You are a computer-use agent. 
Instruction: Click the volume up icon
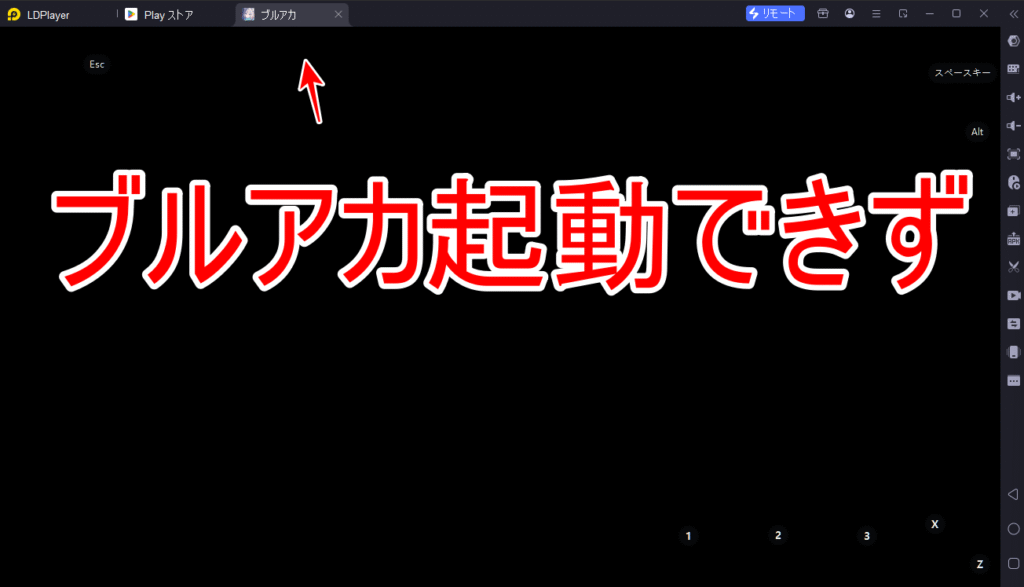pos(1014,97)
